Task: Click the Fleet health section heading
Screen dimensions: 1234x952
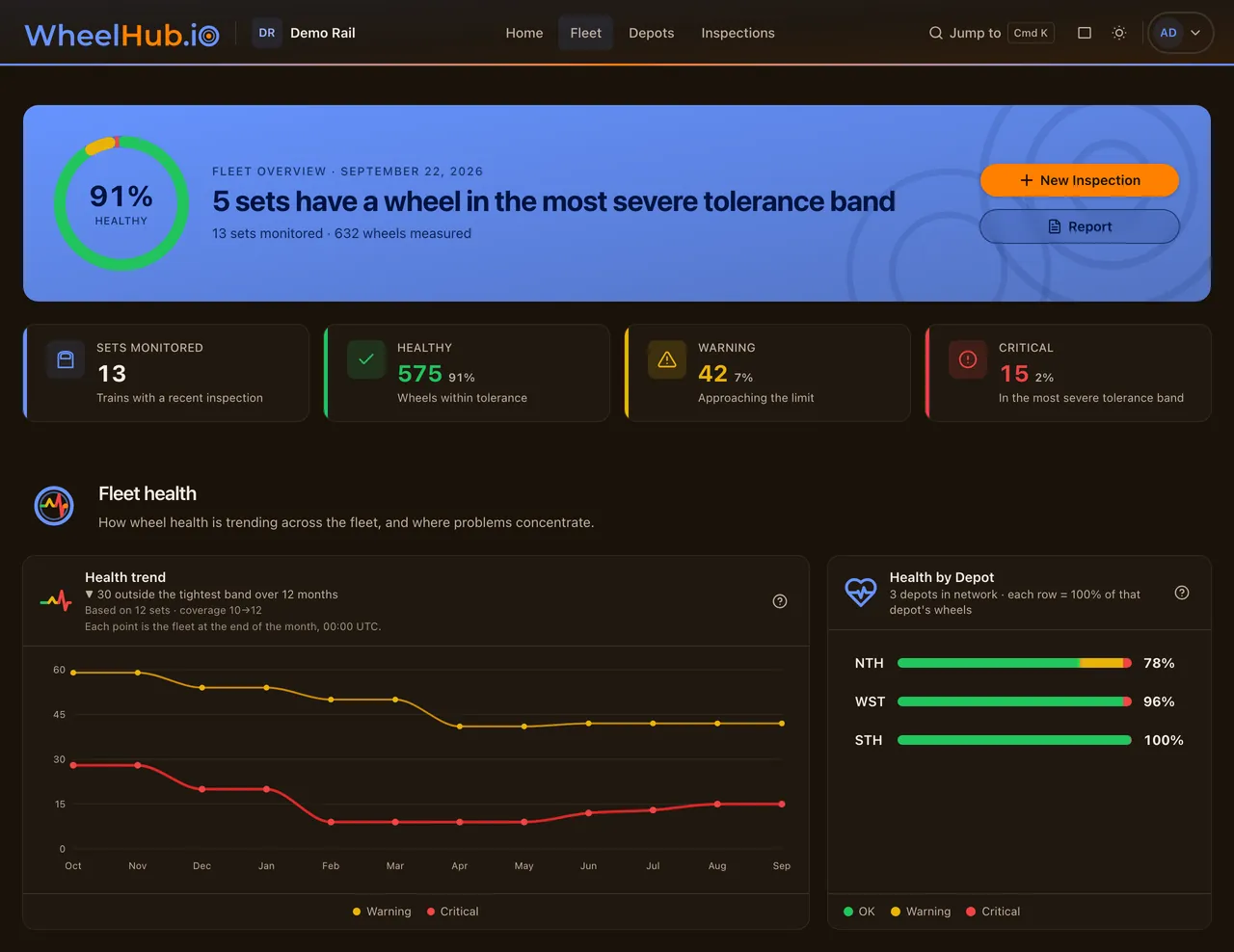Action: (x=148, y=493)
